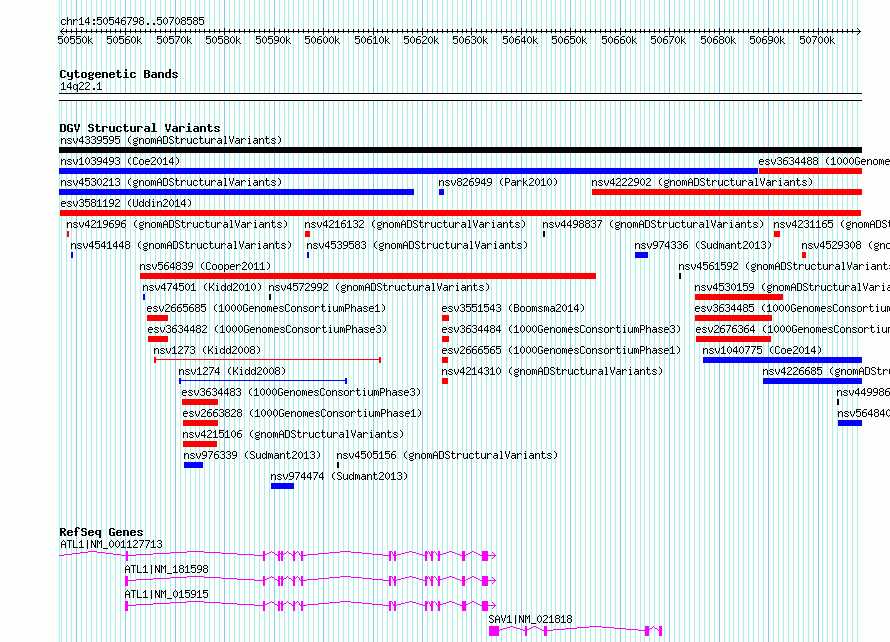Click the 50550k ruler position
This screenshot has width=890, height=642.
point(75,40)
